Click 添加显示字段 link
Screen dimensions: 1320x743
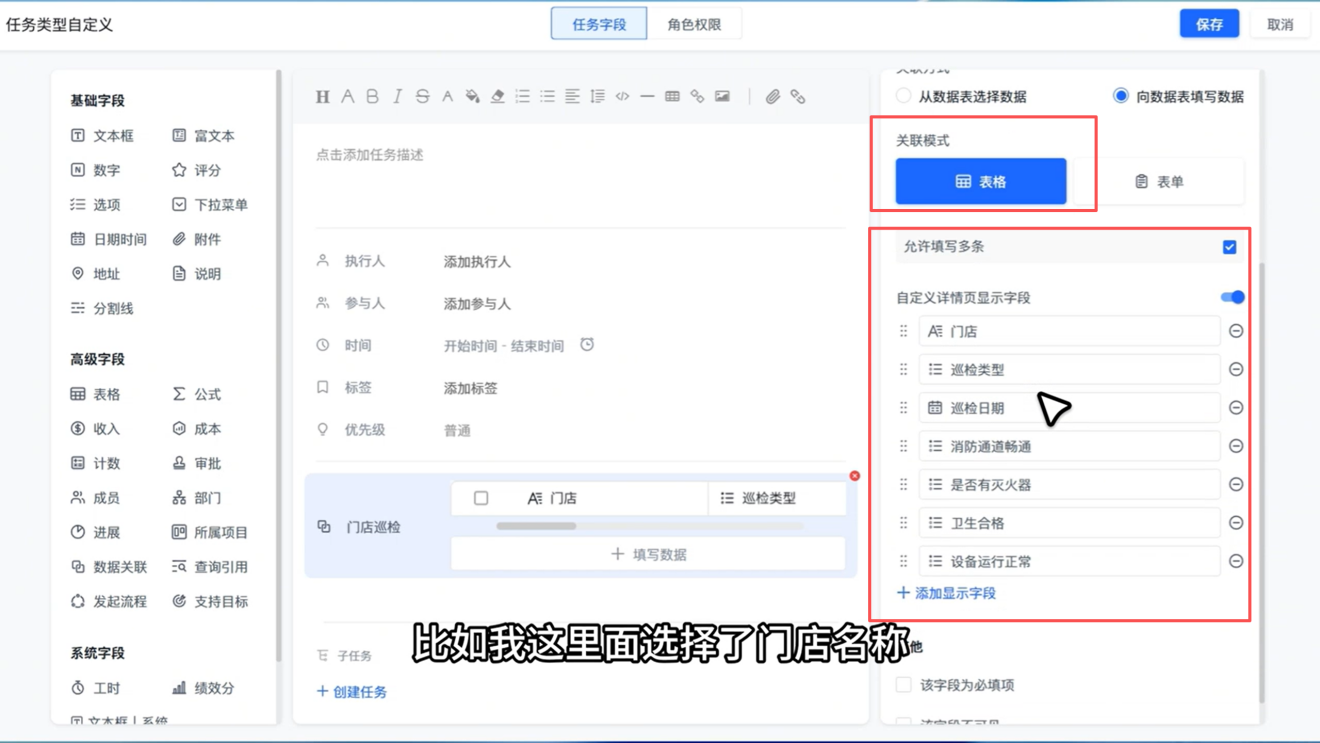(946, 593)
